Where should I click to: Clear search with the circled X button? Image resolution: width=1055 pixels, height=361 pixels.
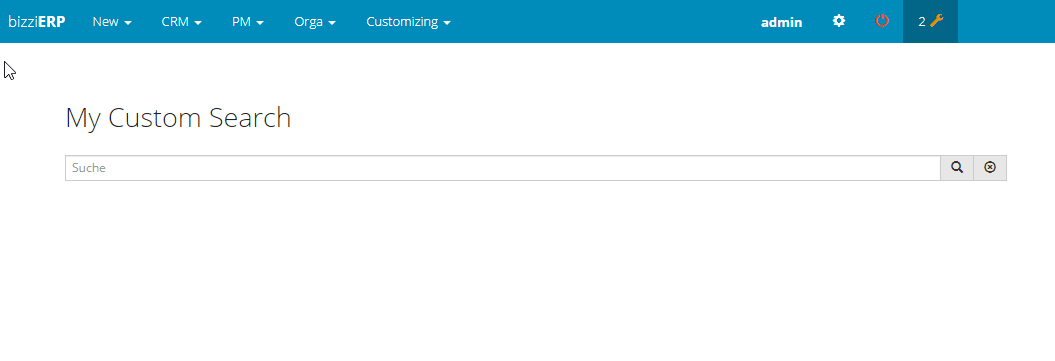click(990, 168)
